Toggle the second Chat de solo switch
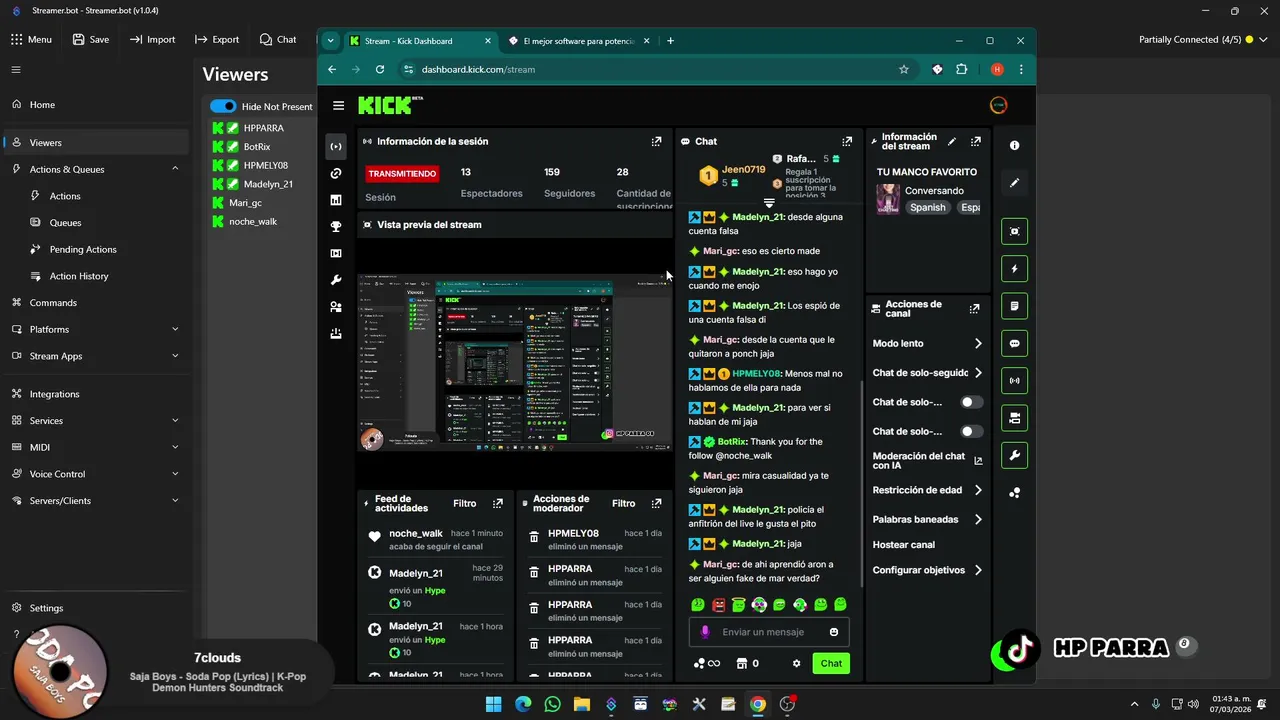 (971, 432)
